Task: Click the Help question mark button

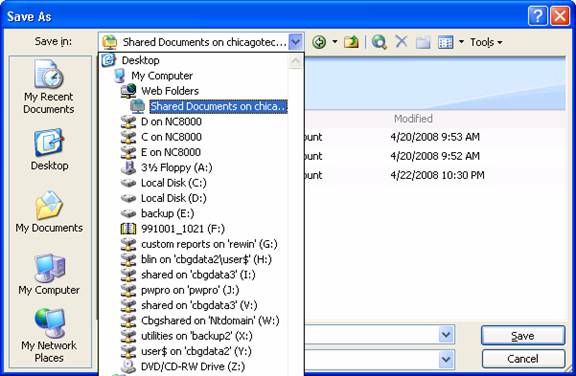Action: pos(537,16)
